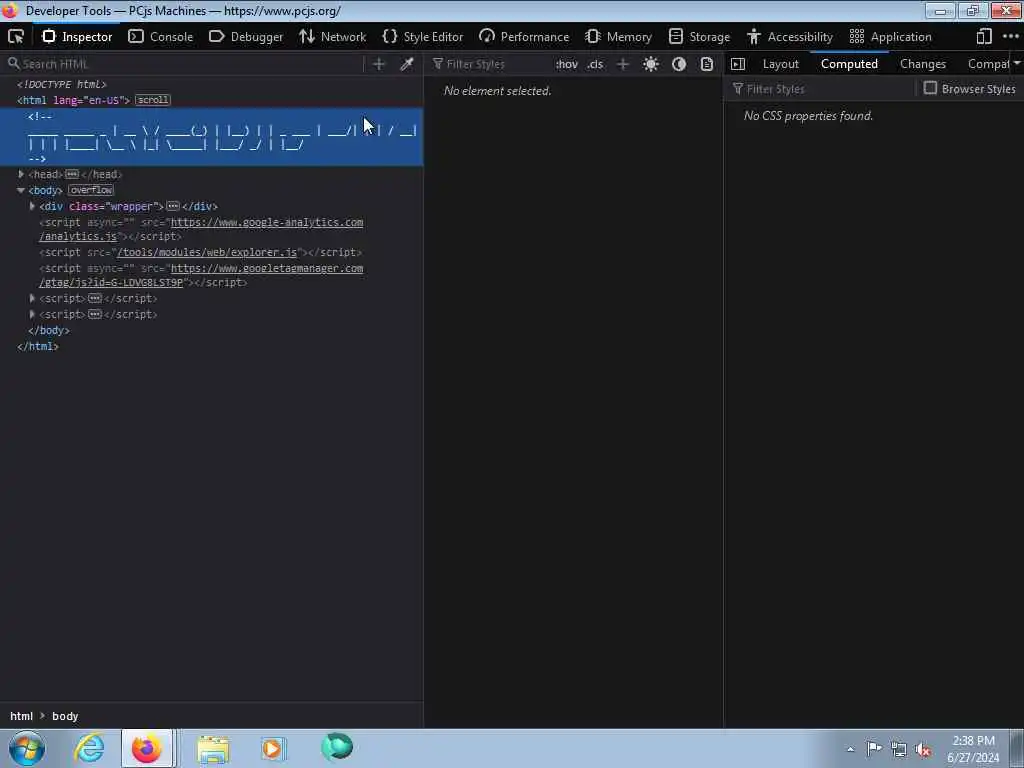This screenshot has height=768, width=1024.
Task: Show all side tabs dropdown arrow
Action: tap(1017, 63)
